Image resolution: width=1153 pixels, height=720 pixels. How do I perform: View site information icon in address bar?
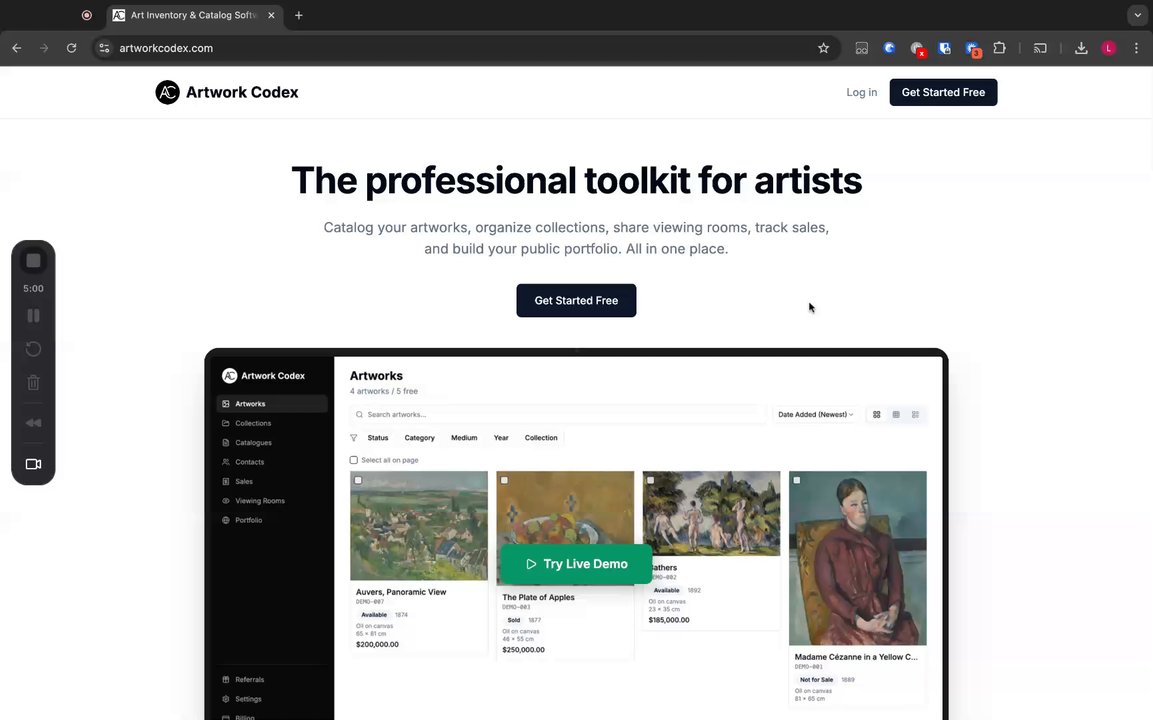click(x=104, y=48)
